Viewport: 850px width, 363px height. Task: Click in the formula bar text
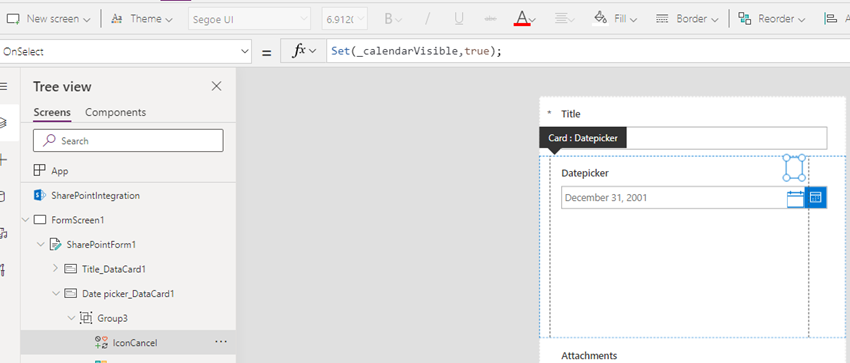(417, 51)
